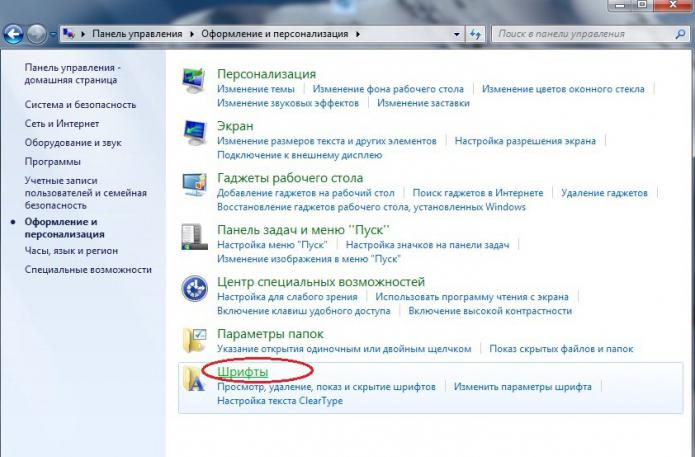Click Изменение темы
The width and height of the screenshot is (695, 457).
(x=256, y=89)
